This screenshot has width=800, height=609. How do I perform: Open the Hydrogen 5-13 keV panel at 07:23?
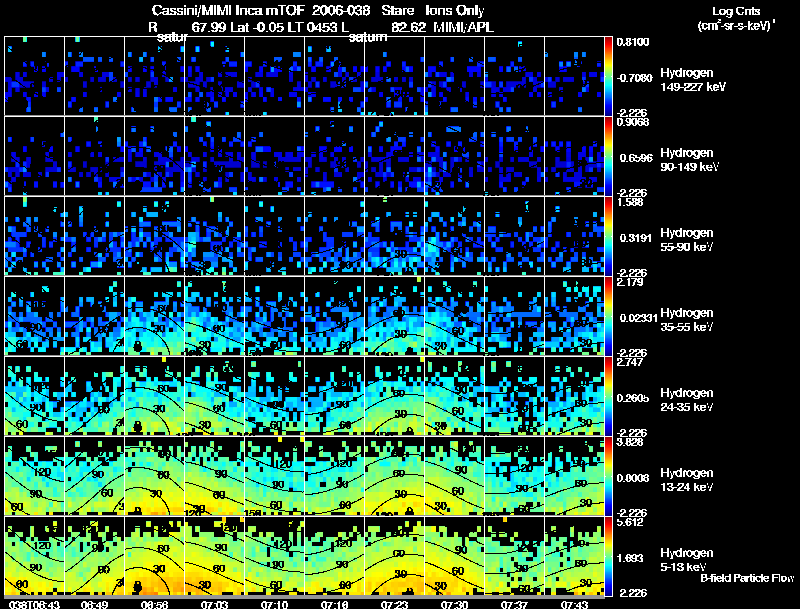coord(394,556)
